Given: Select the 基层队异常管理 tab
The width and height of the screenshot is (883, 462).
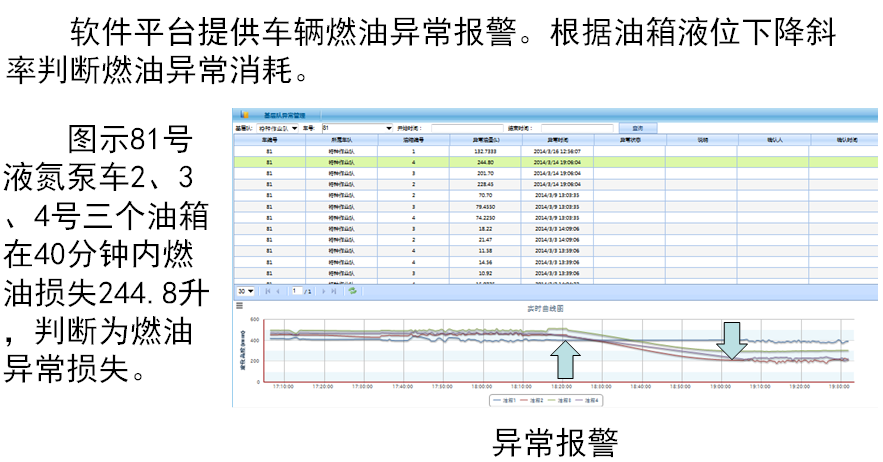Looking at the screenshot, I should (x=282, y=116).
